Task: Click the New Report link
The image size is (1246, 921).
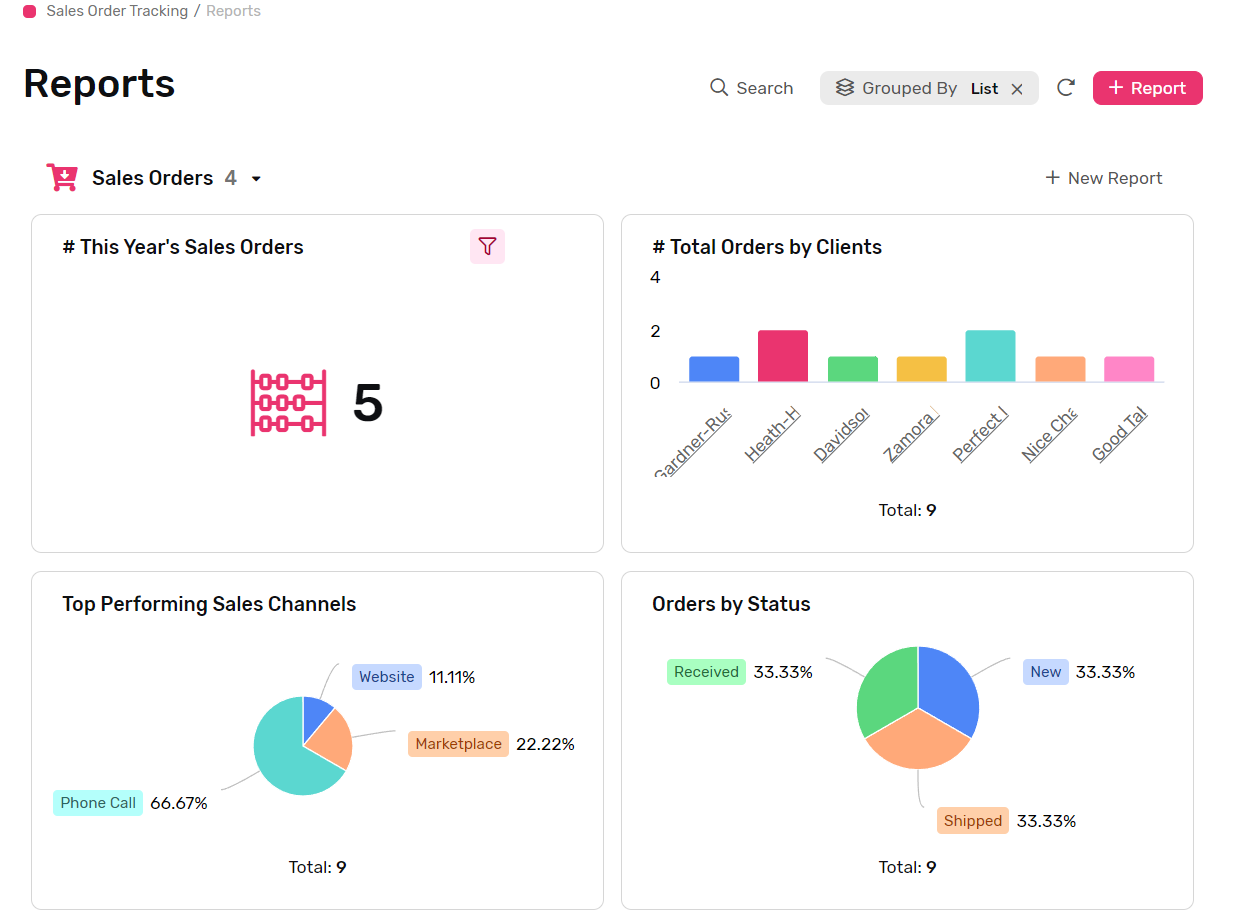Action: [1114, 177]
